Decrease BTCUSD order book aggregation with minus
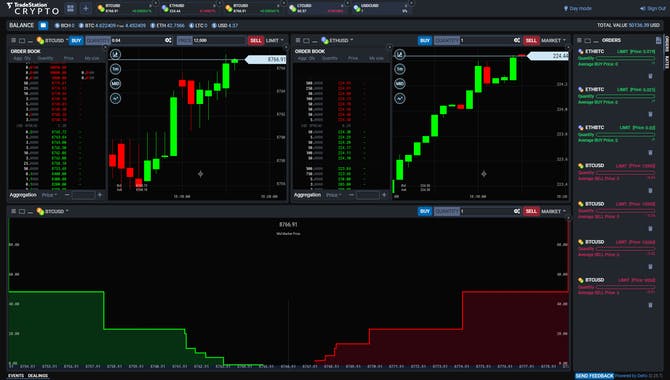670x380 pixels. tap(67, 195)
